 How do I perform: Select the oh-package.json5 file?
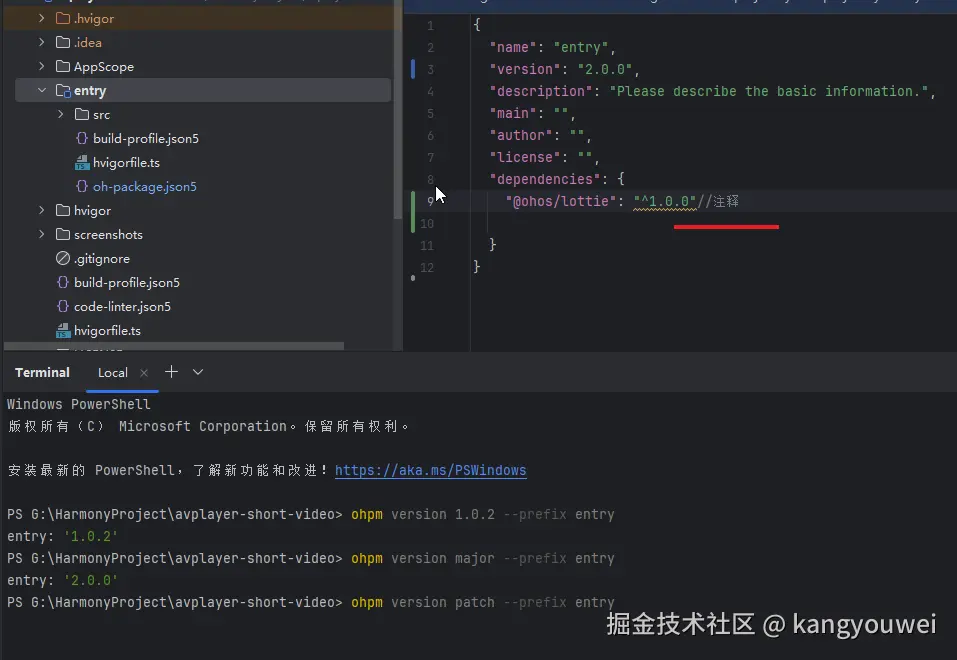tap(145, 186)
